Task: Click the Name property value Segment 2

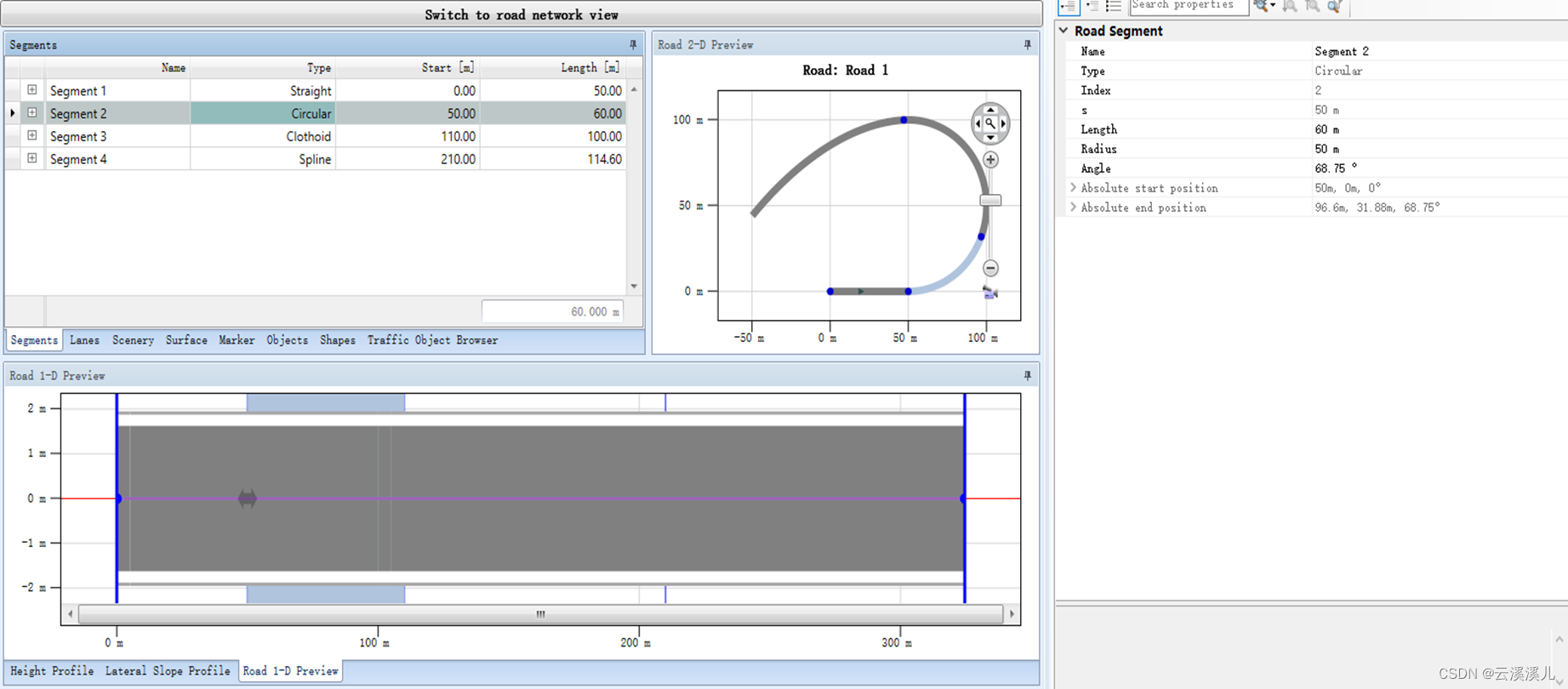Action: 1342,51
